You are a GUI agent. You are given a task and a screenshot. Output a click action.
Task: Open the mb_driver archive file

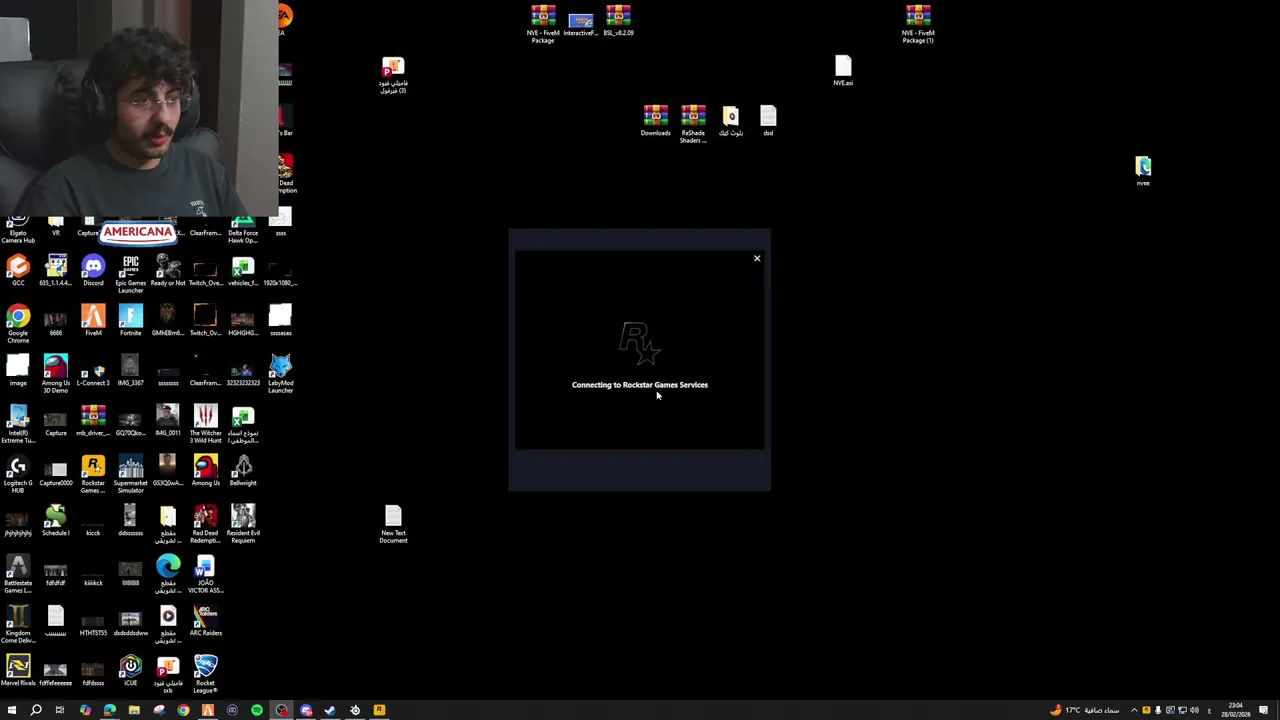pyautogui.click(x=93, y=421)
